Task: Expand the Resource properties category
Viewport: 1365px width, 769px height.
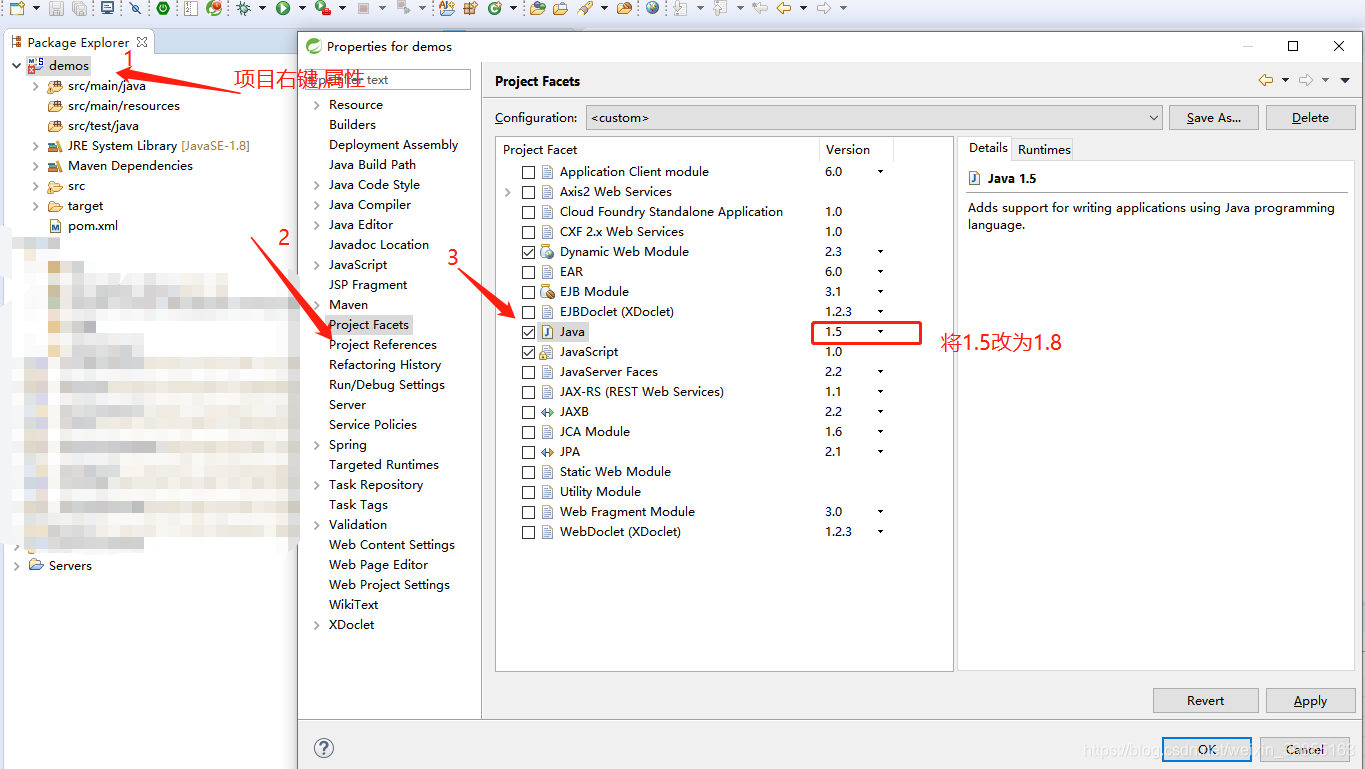Action: click(317, 105)
